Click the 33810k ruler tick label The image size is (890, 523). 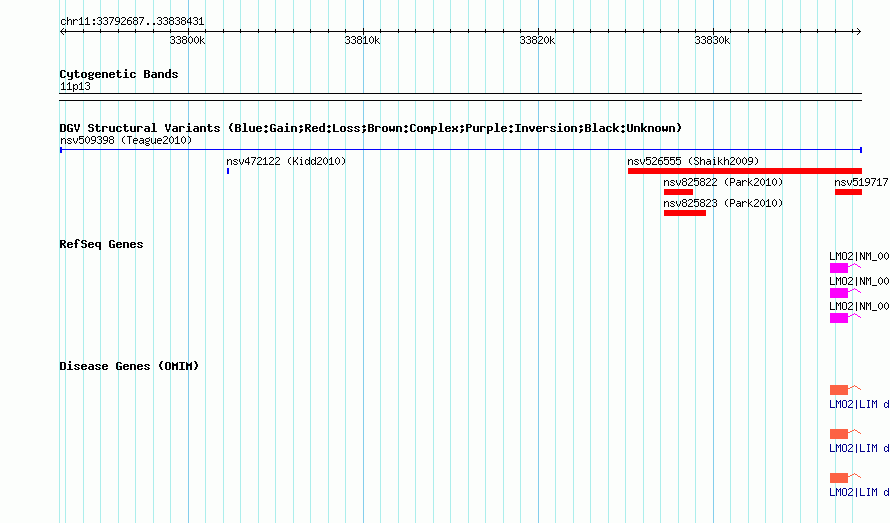(362, 40)
